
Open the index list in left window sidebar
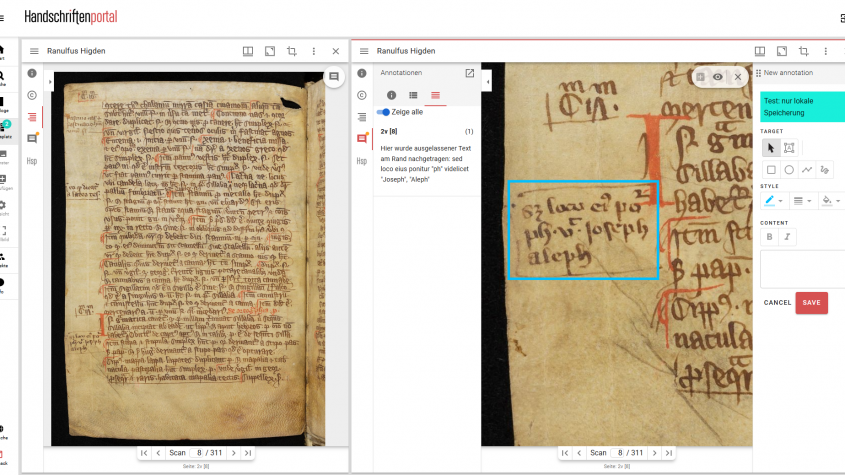click(32, 117)
